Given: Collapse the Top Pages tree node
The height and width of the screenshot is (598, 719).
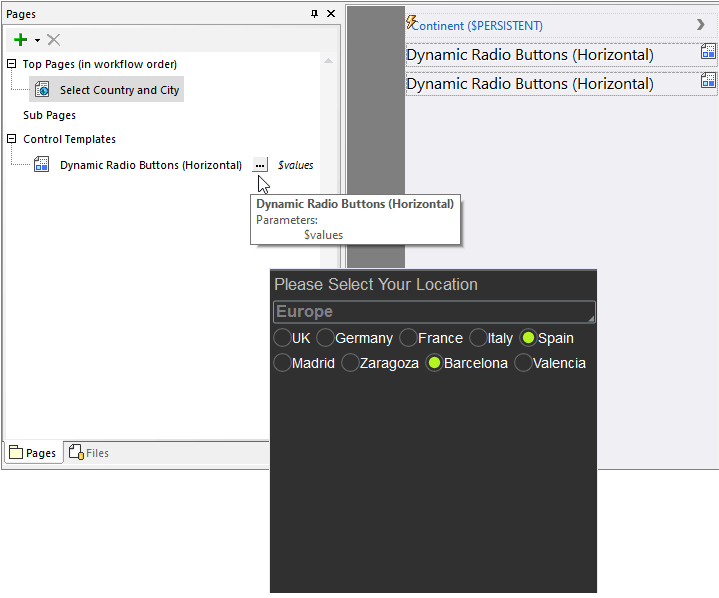Looking at the screenshot, I should pos(12,64).
